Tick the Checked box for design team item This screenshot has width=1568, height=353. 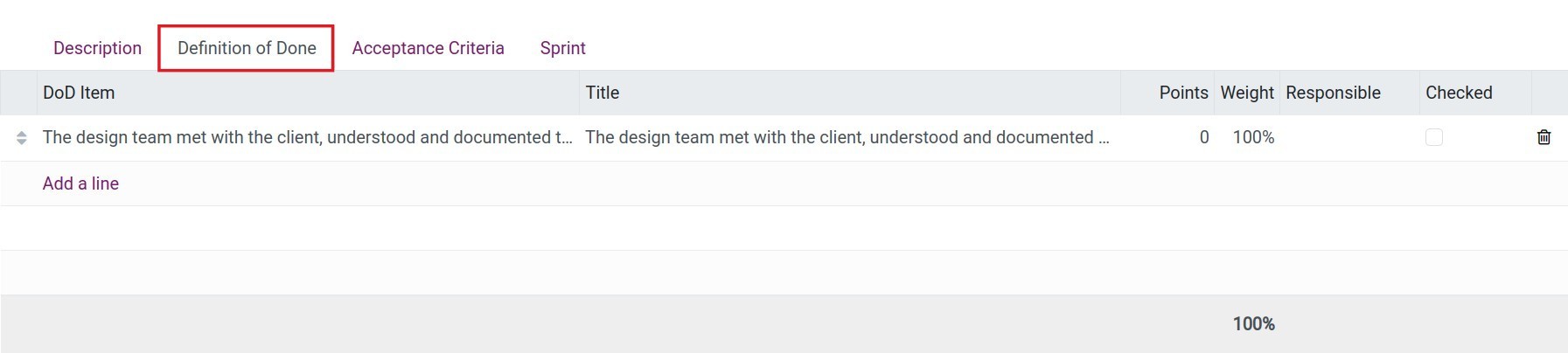pos(1433,137)
